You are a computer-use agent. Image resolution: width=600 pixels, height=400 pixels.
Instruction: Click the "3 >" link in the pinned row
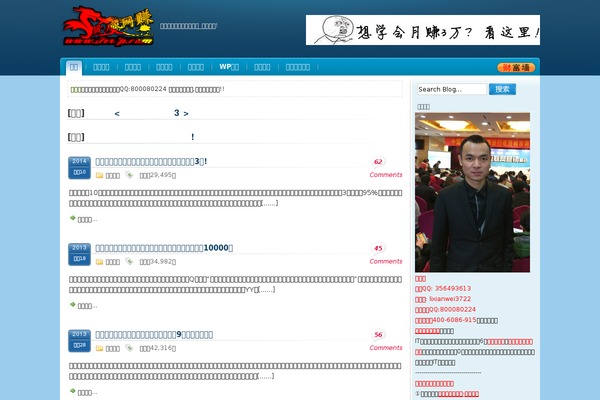click(x=181, y=113)
